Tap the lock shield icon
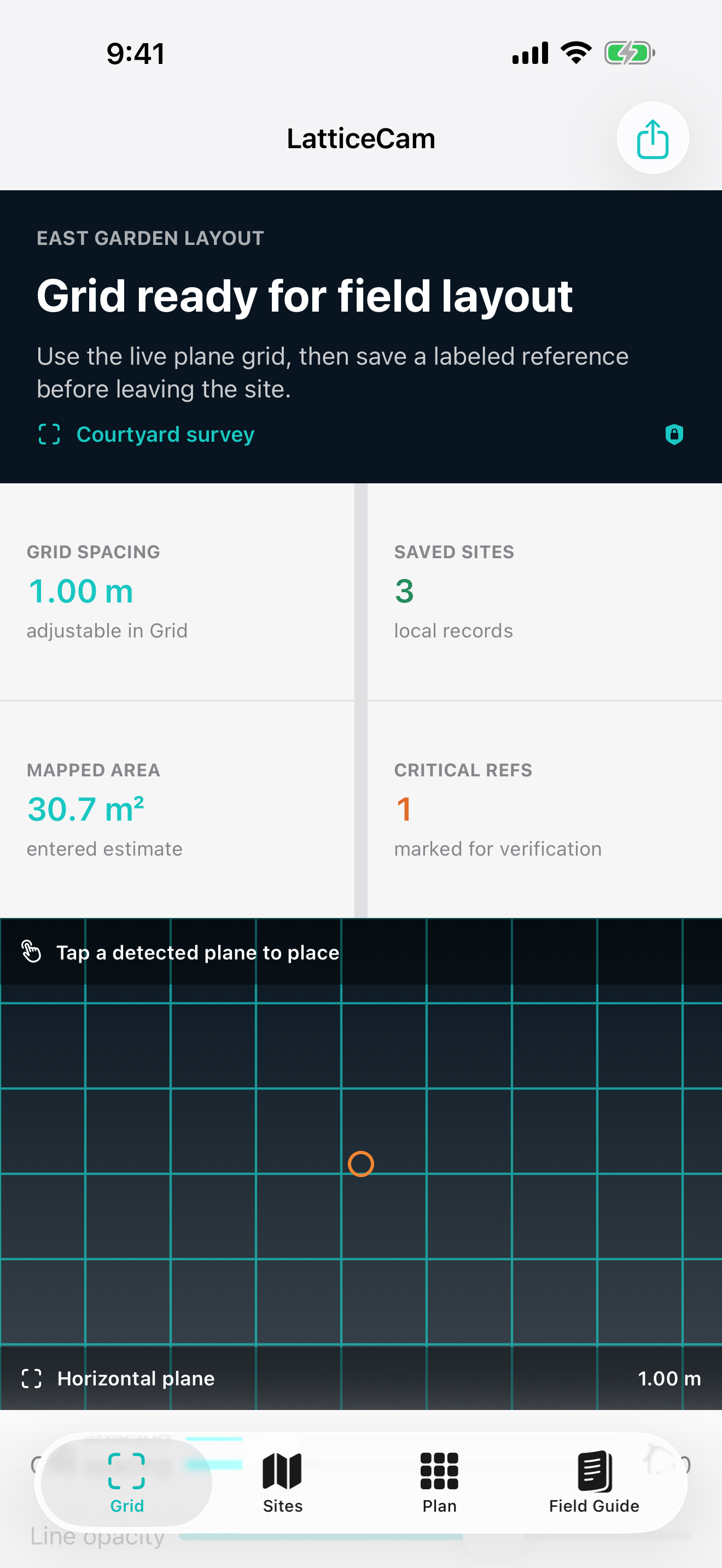The height and width of the screenshot is (1568, 722). 674,435
